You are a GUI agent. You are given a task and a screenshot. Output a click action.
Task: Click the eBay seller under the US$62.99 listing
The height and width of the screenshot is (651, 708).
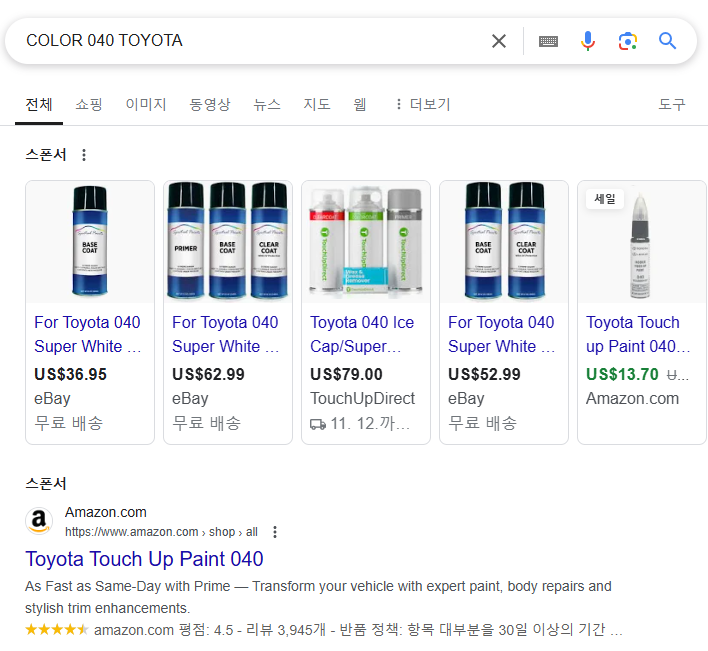[190, 399]
